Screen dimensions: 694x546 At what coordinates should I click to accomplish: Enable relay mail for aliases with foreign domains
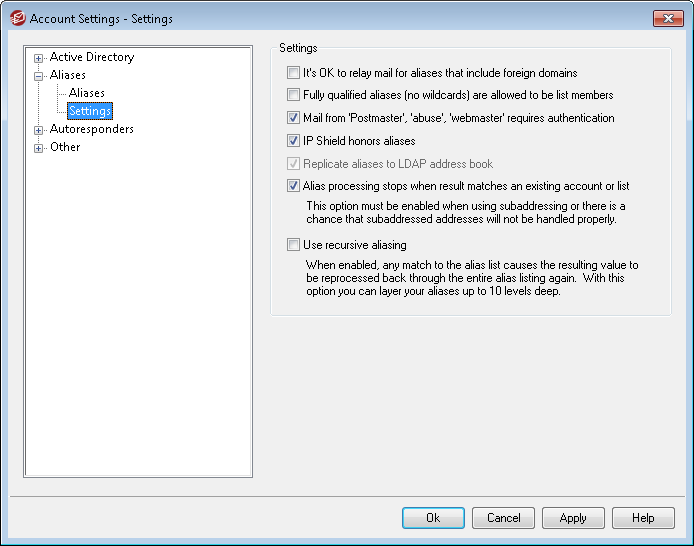pos(293,73)
